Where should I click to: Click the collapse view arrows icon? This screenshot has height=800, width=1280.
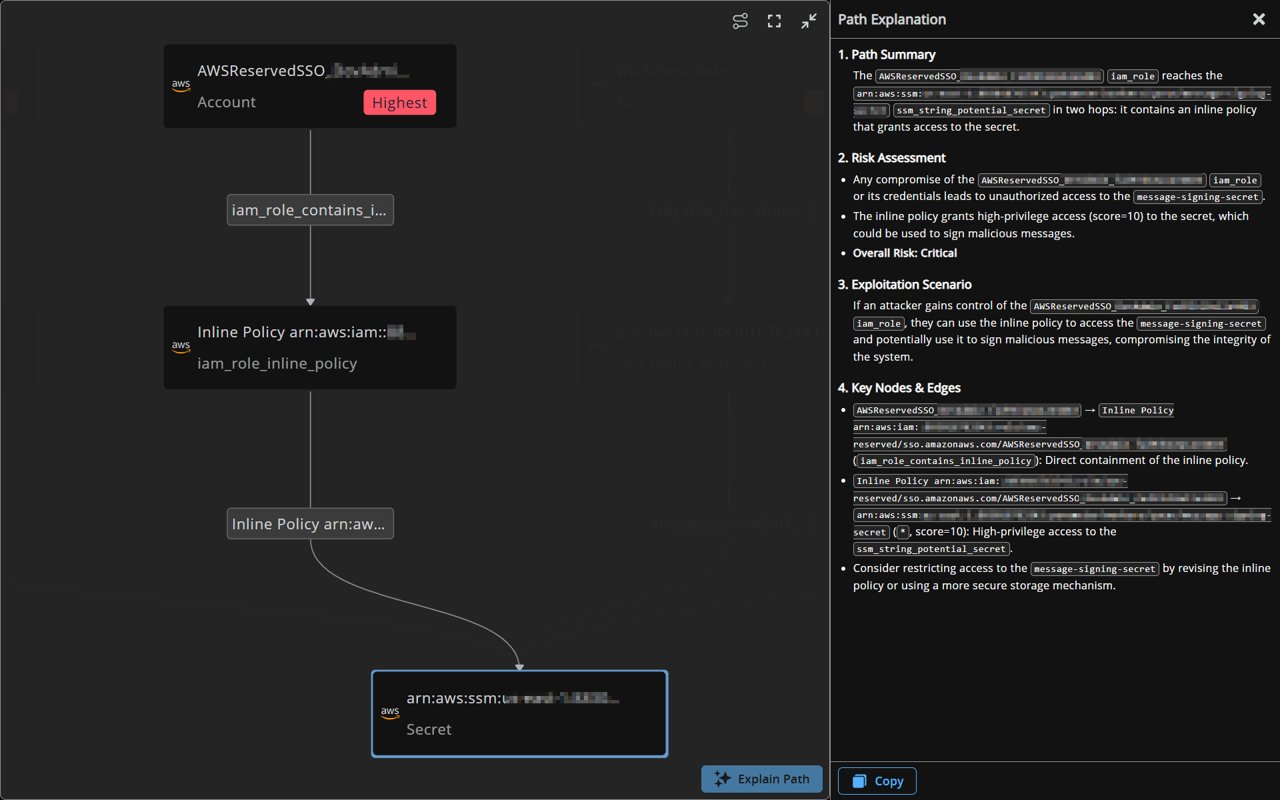[809, 21]
